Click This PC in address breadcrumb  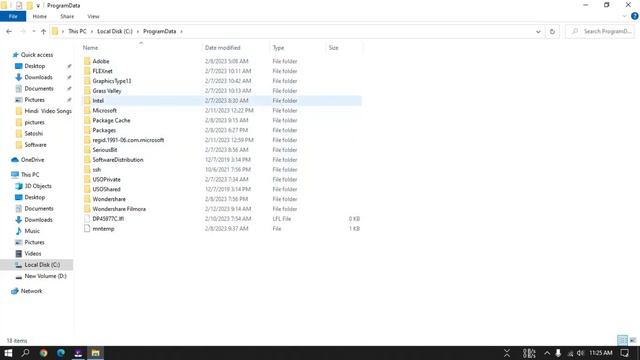pyautogui.click(x=77, y=31)
